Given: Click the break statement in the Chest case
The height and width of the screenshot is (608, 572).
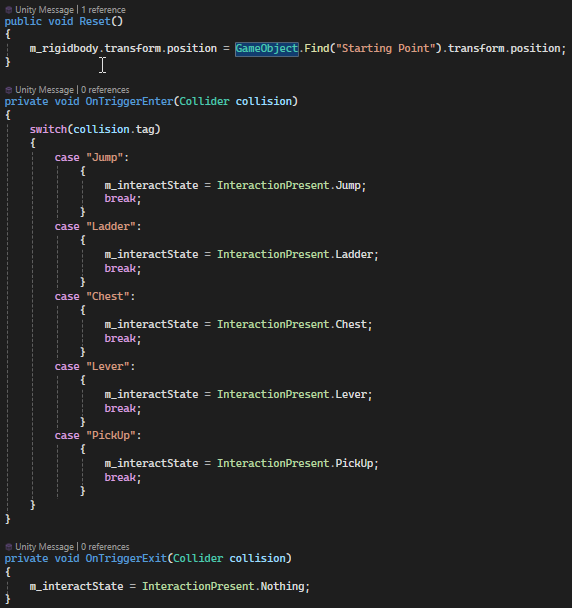Looking at the screenshot, I should [120, 339].
